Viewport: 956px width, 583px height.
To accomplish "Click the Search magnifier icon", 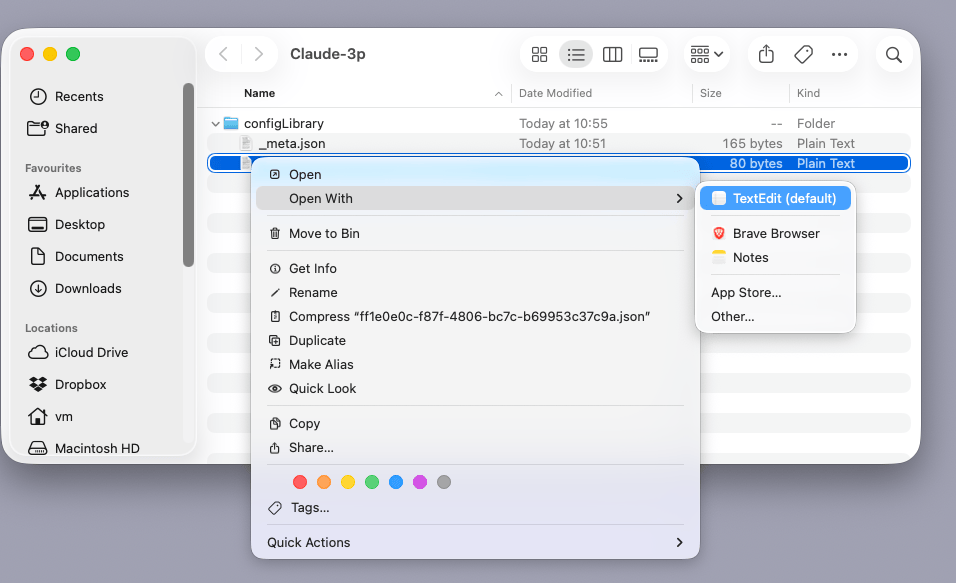I will click(894, 54).
